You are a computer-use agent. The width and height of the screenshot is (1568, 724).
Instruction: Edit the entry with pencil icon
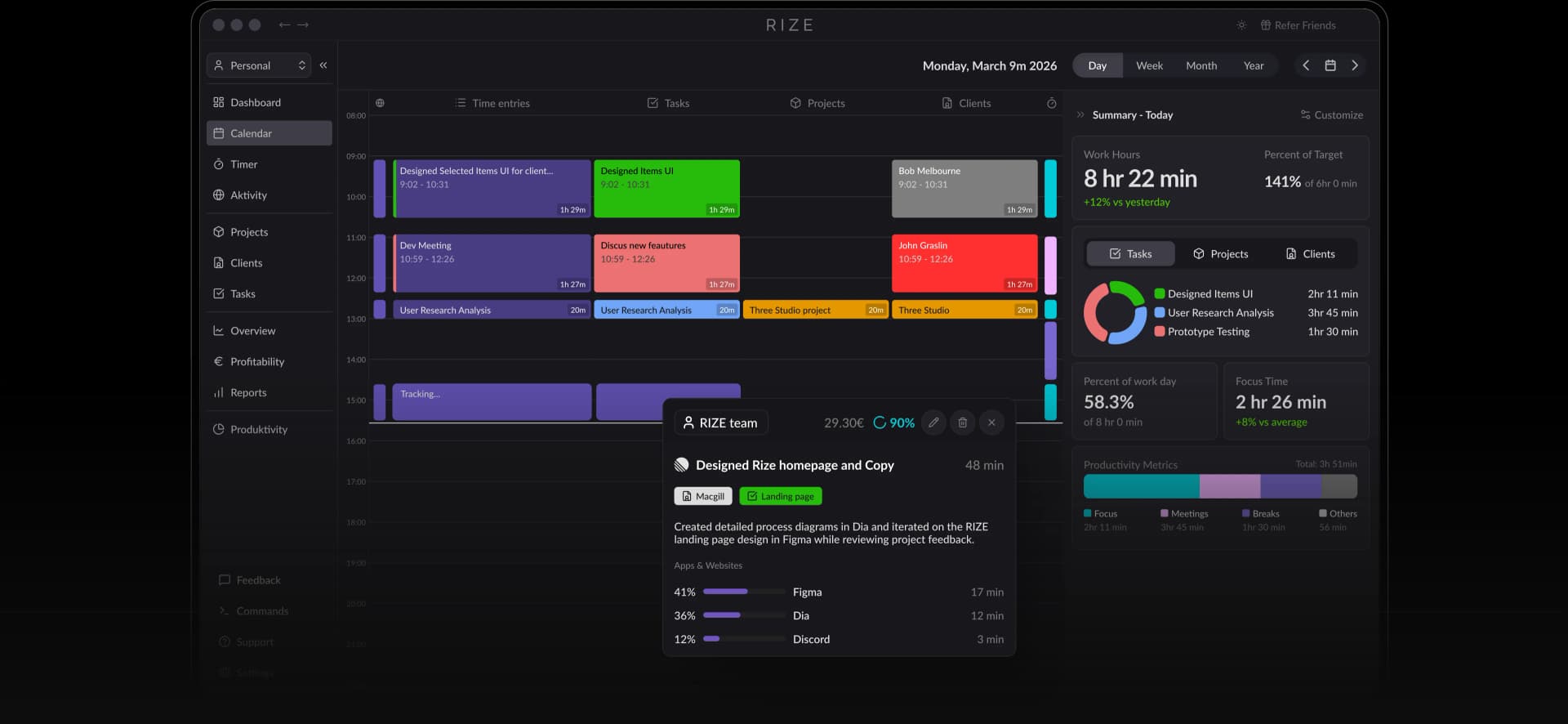pos(933,422)
